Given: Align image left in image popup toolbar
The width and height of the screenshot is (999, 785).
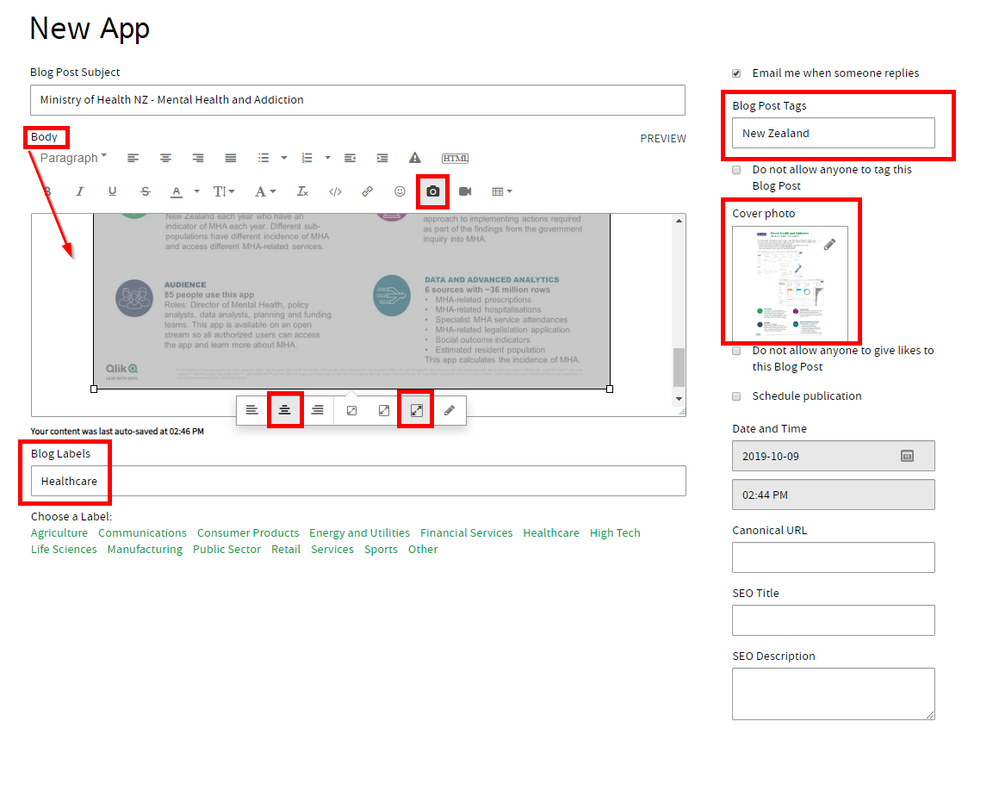Looking at the screenshot, I should click(x=252, y=410).
